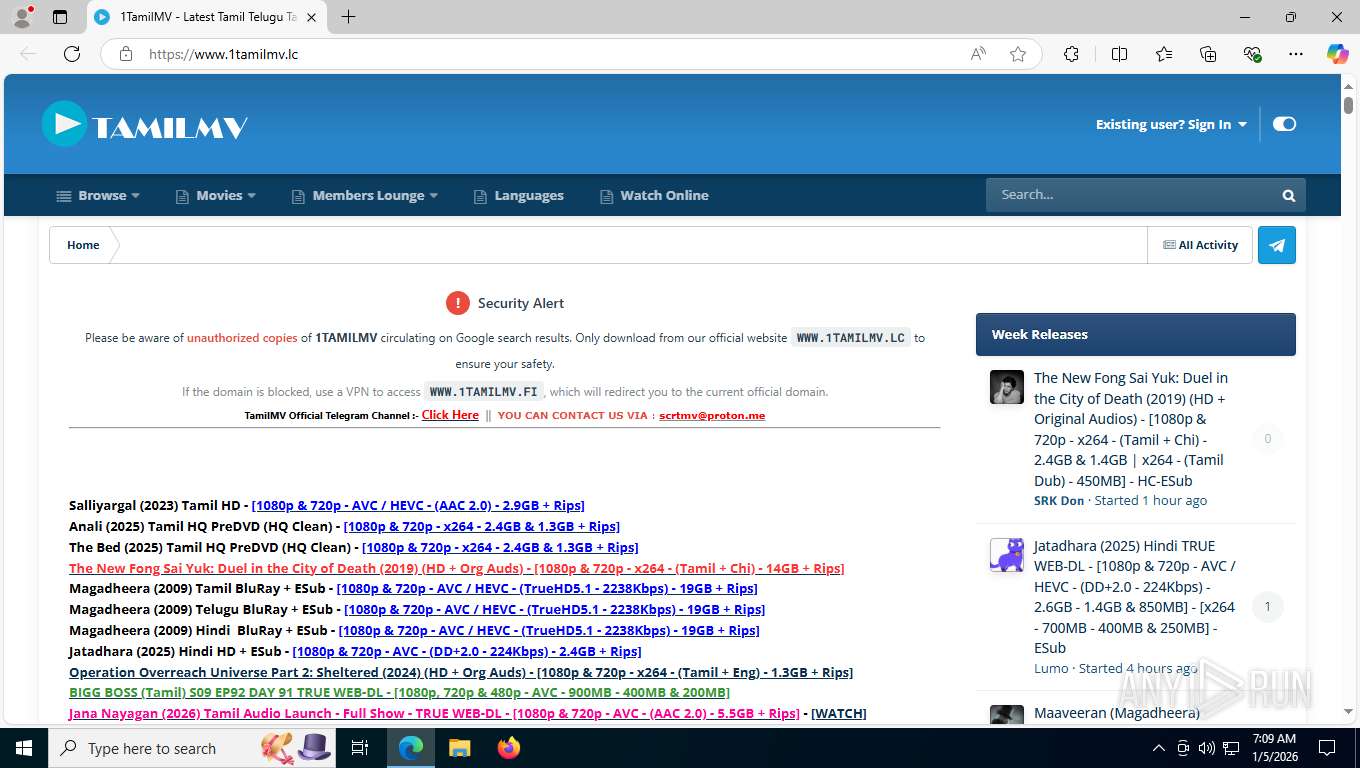Screen dimensions: 1360x768
Task: Open Browser essentials heart icon
Action: [1252, 54]
